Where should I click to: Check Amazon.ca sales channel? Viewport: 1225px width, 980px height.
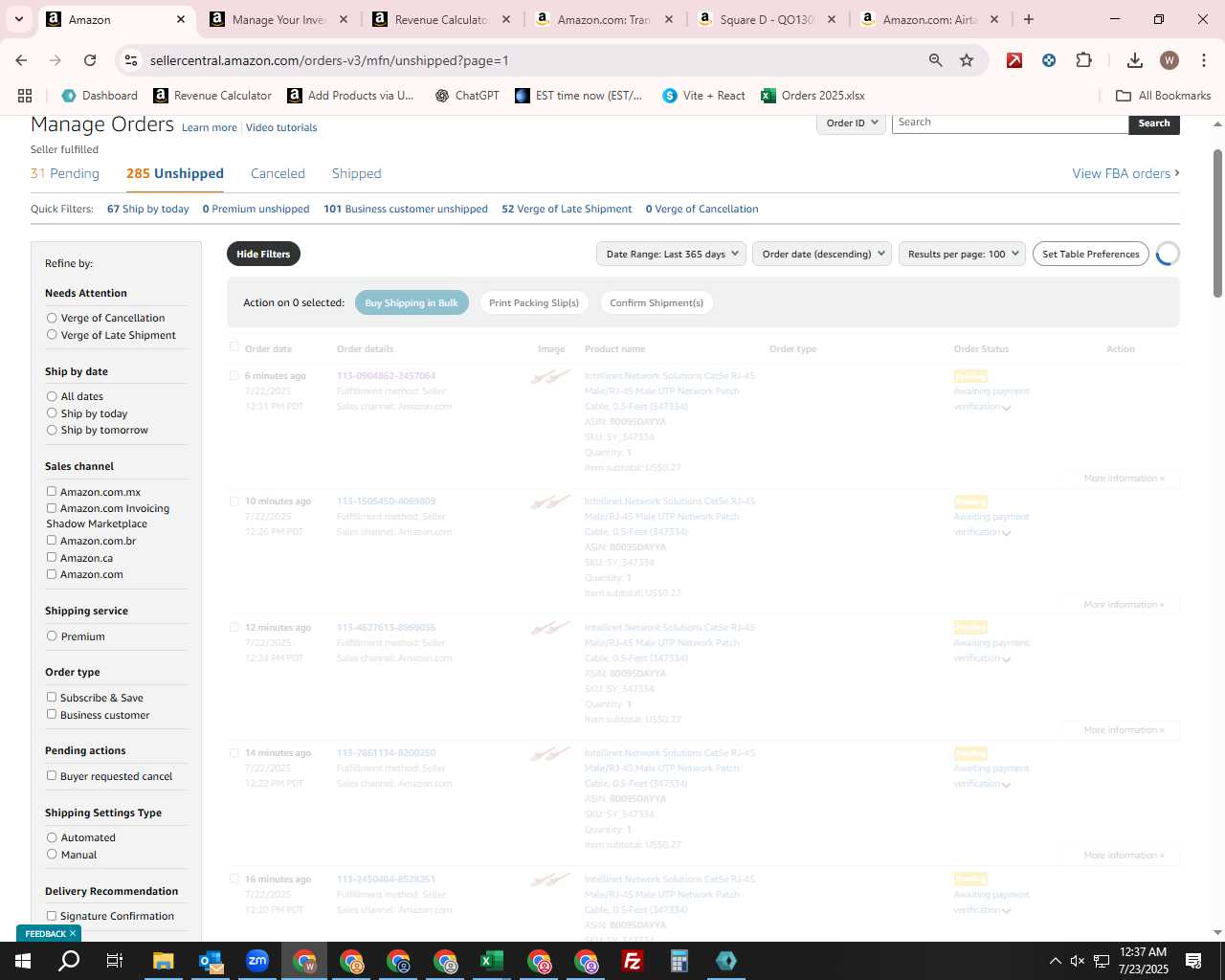pyautogui.click(x=52, y=558)
